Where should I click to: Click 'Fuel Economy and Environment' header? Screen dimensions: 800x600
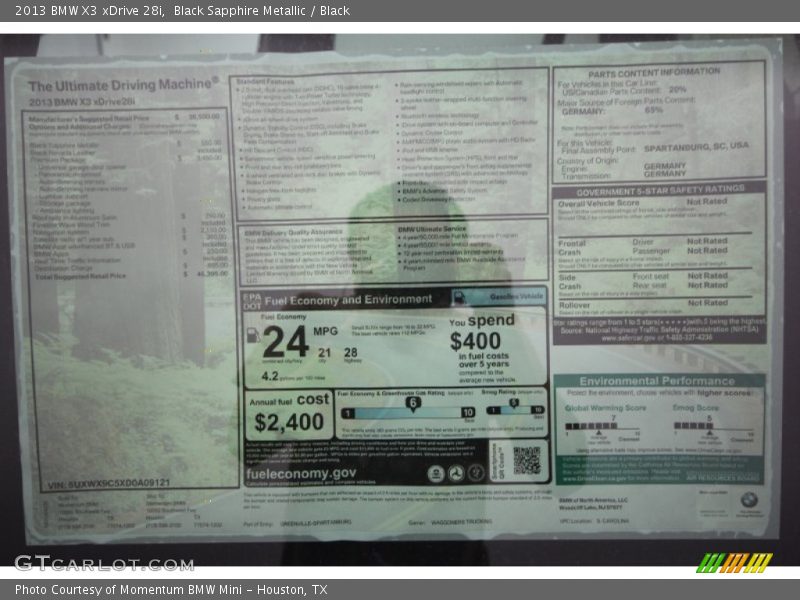tap(348, 300)
